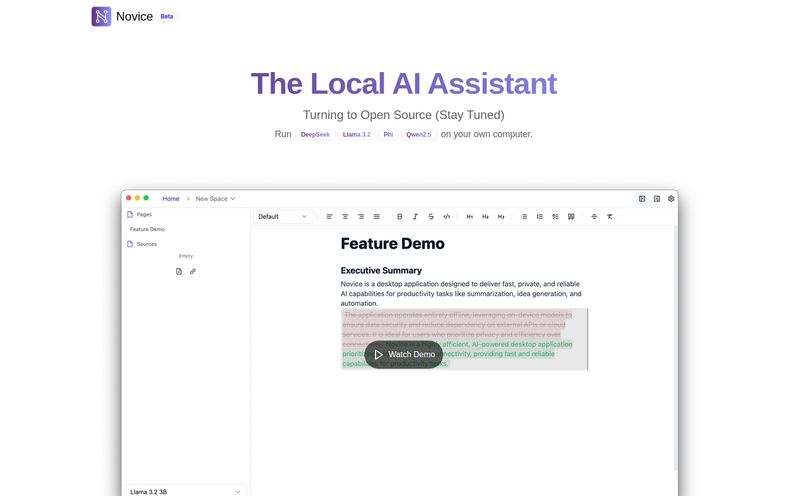This screenshot has height=496, width=800.
Task: Click the Sources section icon
Action: coord(130,244)
